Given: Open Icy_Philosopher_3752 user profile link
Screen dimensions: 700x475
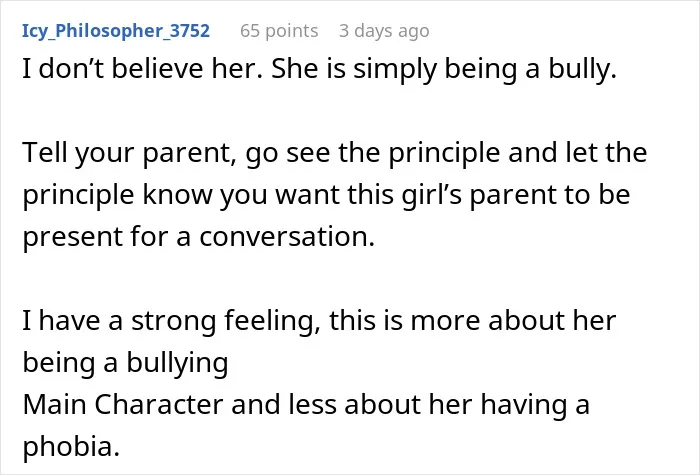Looking at the screenshot, I should coord(116,31).
